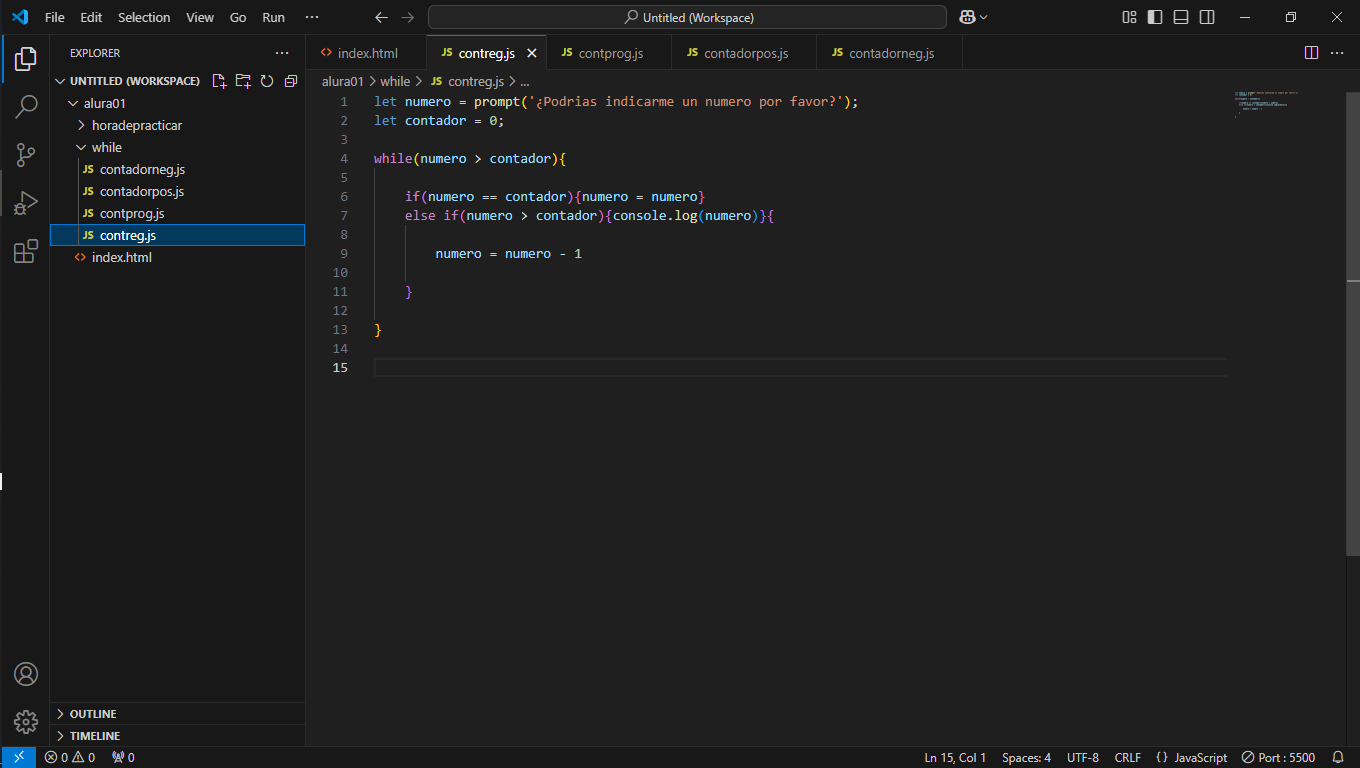Change end of line sequence CRLF
This screenshot has height=768, width=1360.
(1127, 757)
